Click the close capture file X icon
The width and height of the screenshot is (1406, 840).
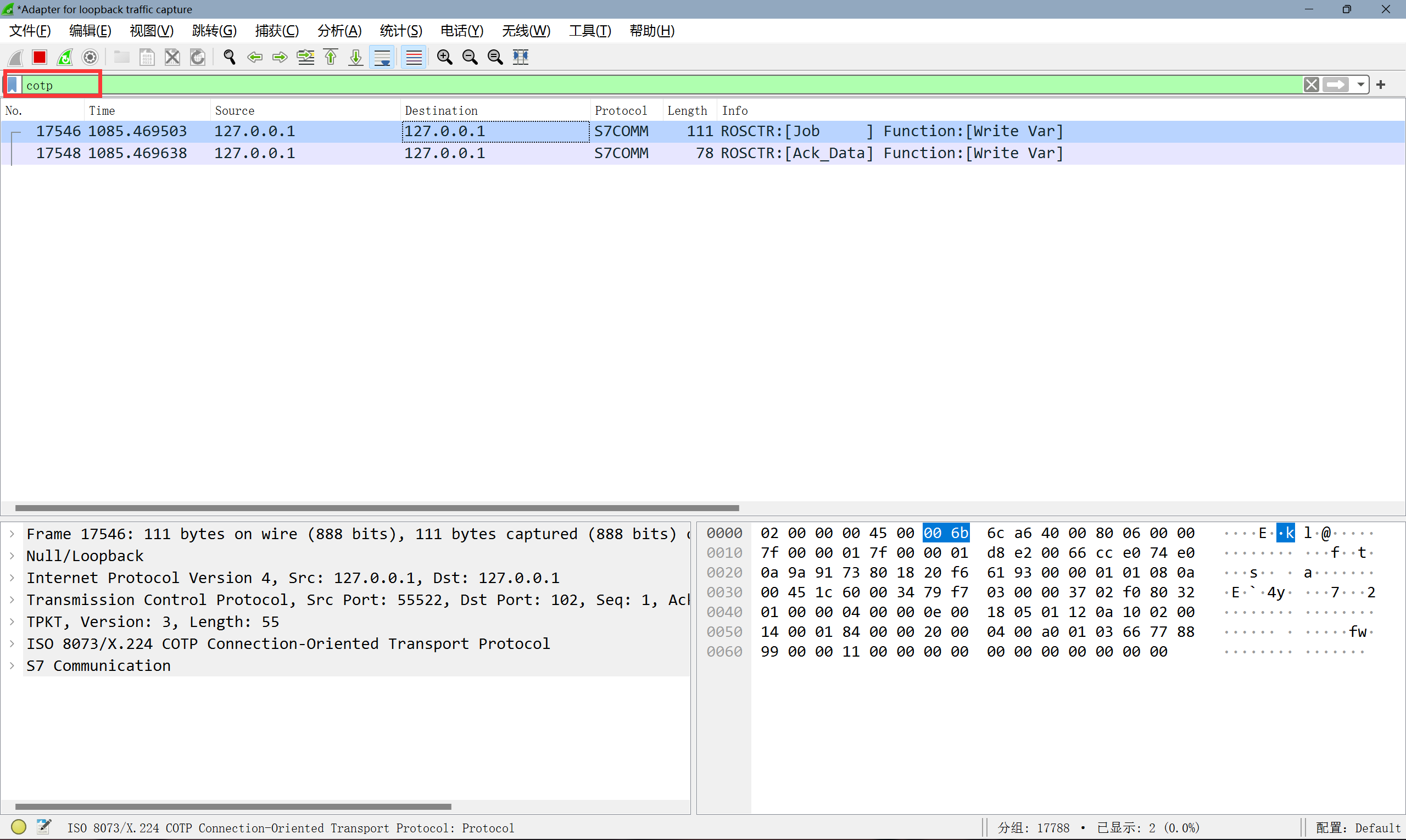coord(172,57)
